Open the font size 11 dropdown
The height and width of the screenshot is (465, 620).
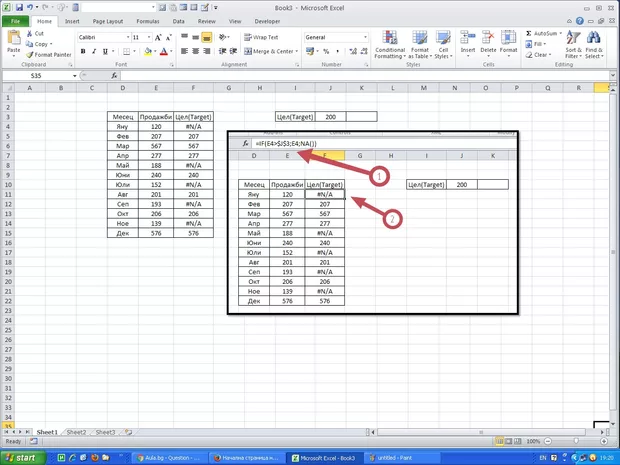pos(149,37)
